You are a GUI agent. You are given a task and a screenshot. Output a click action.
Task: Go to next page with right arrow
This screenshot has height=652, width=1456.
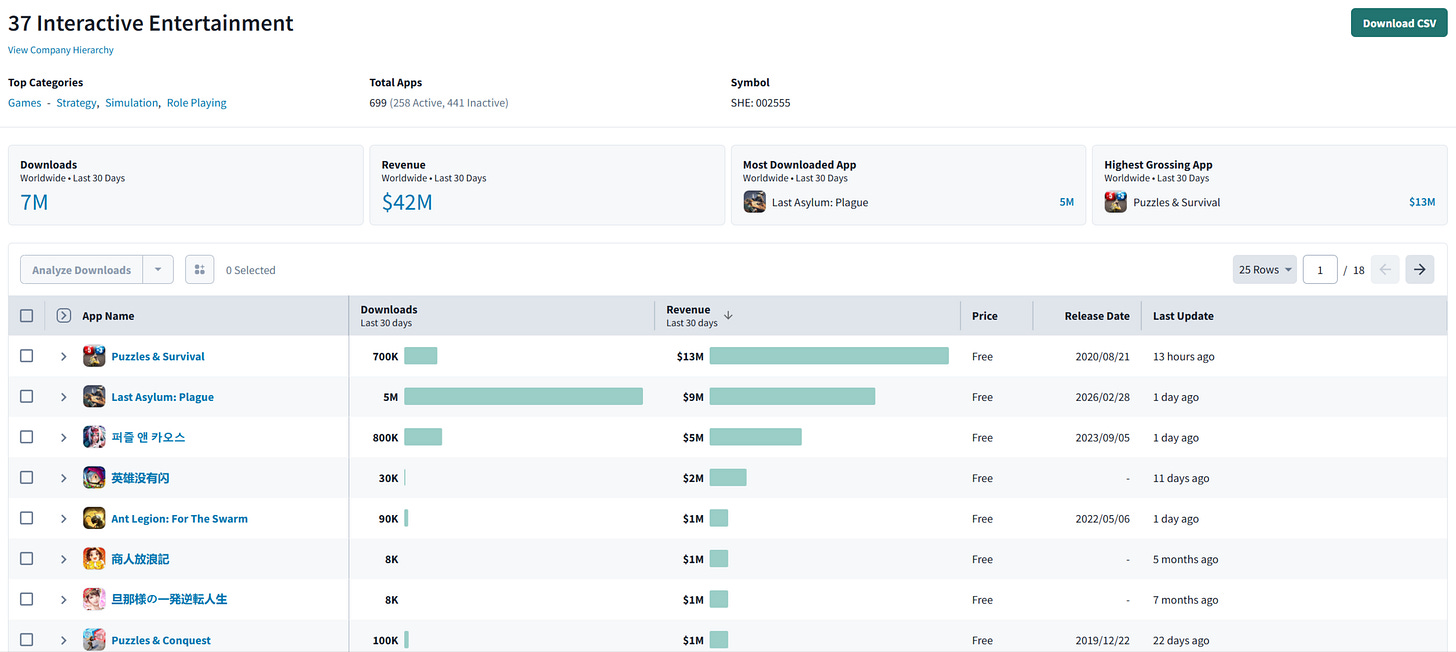click(x=1419, y=270)
